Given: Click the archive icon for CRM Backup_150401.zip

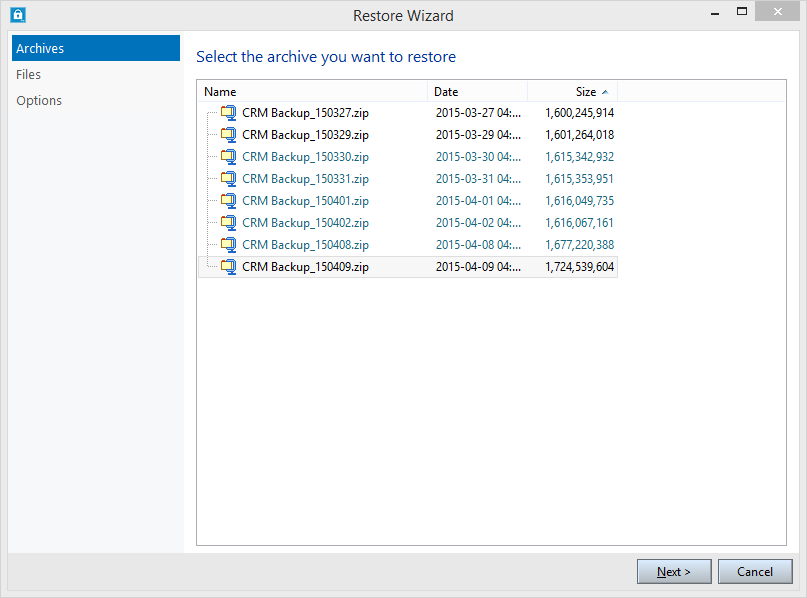Looking at the screenshot, I should (x=229, y=201).
